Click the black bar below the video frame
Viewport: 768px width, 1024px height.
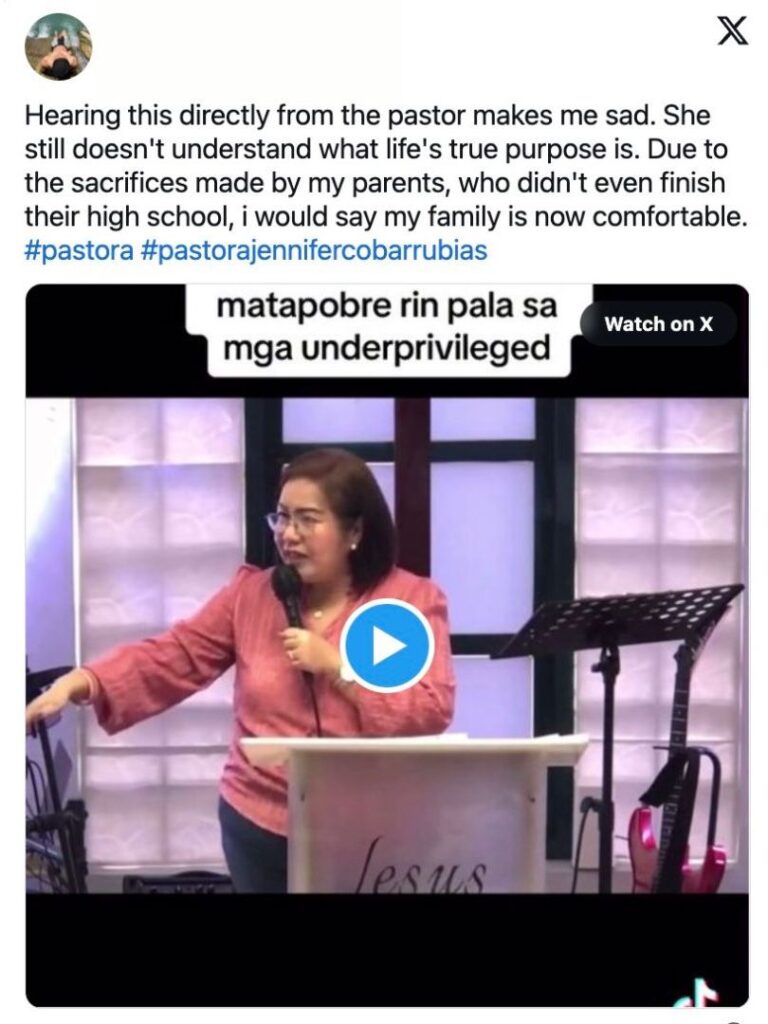387,949
